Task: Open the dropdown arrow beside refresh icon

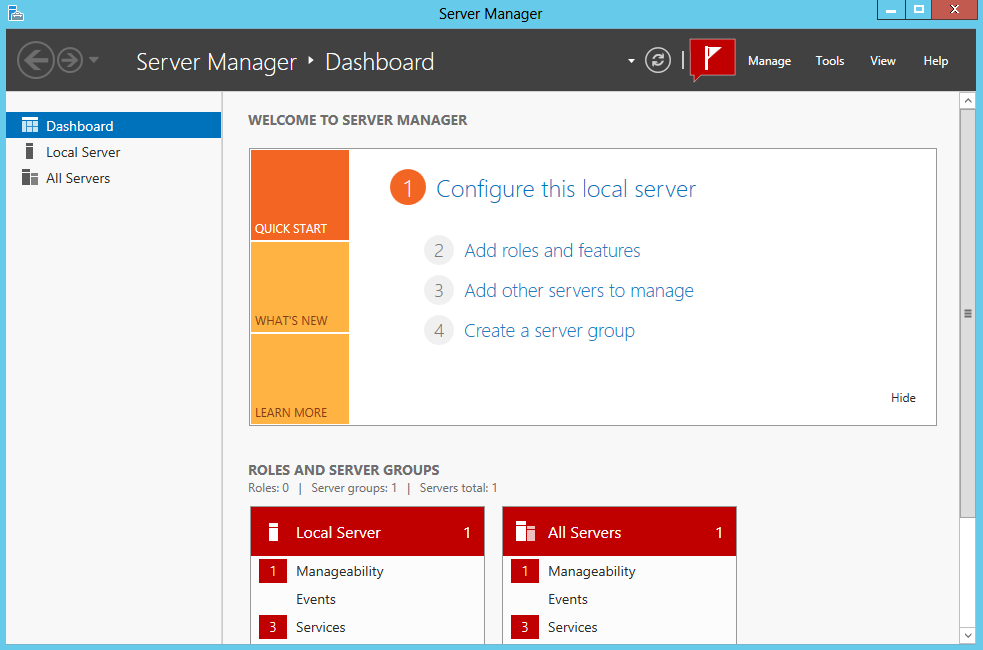Action: point(631,61)
